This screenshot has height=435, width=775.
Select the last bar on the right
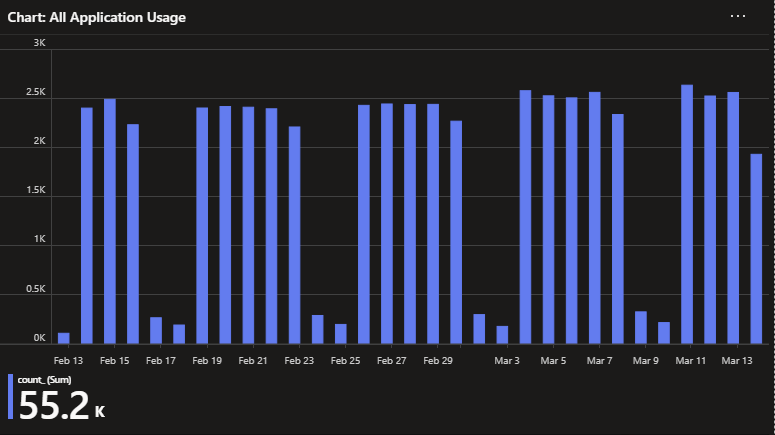756,248
